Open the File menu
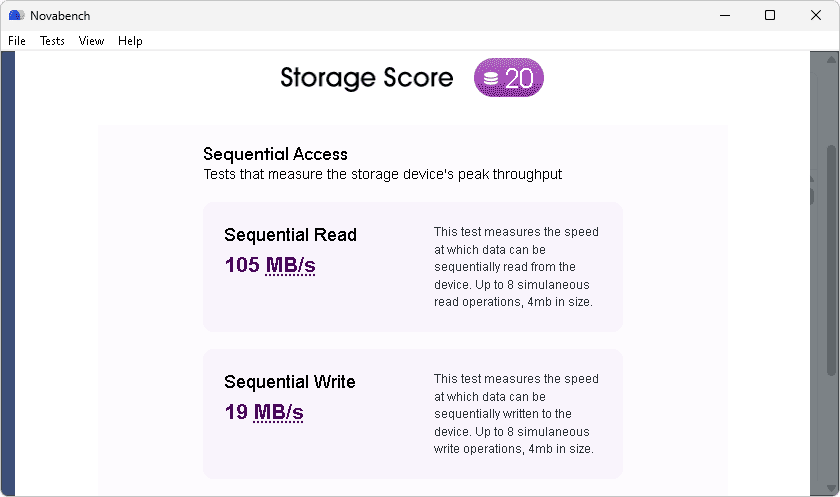Screen dimensions: 840x497 click(x=17, y=41)
